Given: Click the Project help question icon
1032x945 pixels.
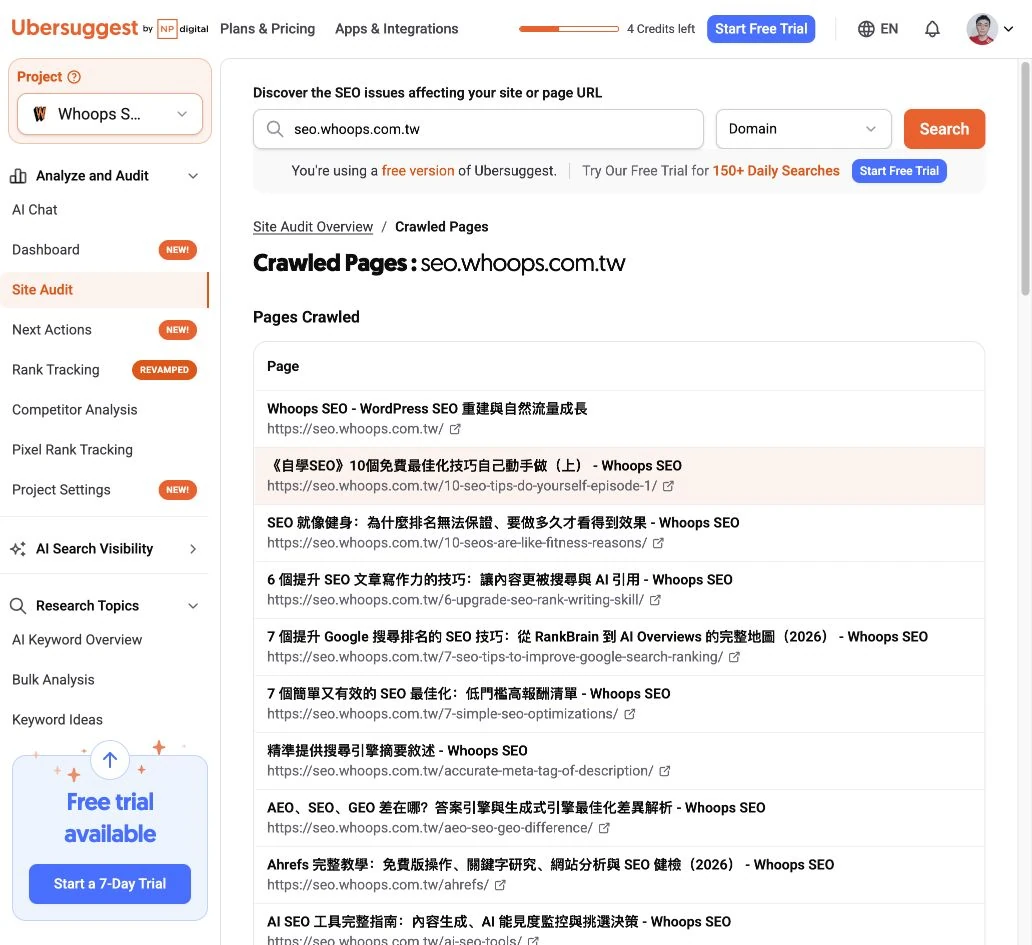Looking at the screenshot, I should click(x=74, y=77).
